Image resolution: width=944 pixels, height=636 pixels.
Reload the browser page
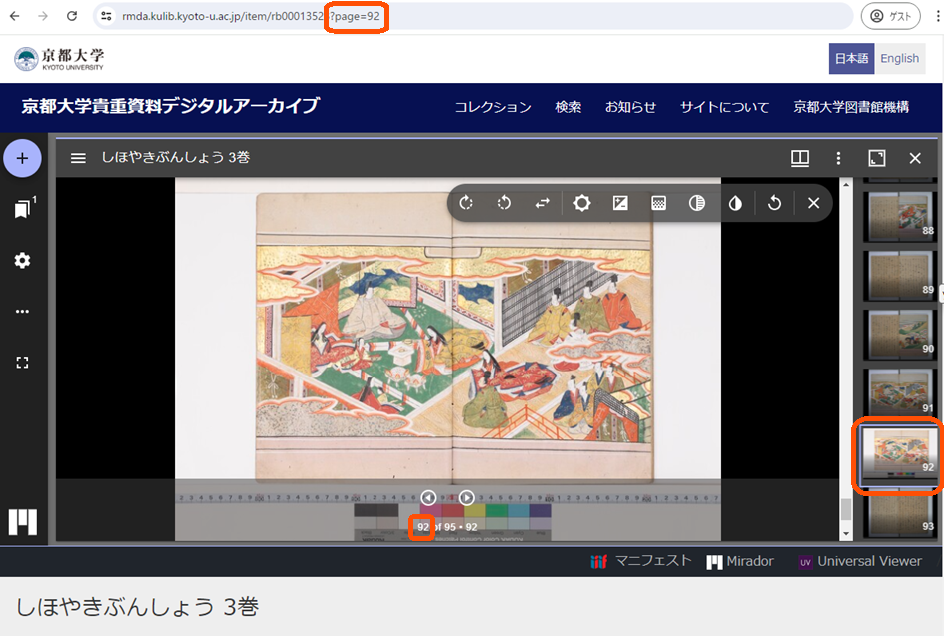point(72,16)
